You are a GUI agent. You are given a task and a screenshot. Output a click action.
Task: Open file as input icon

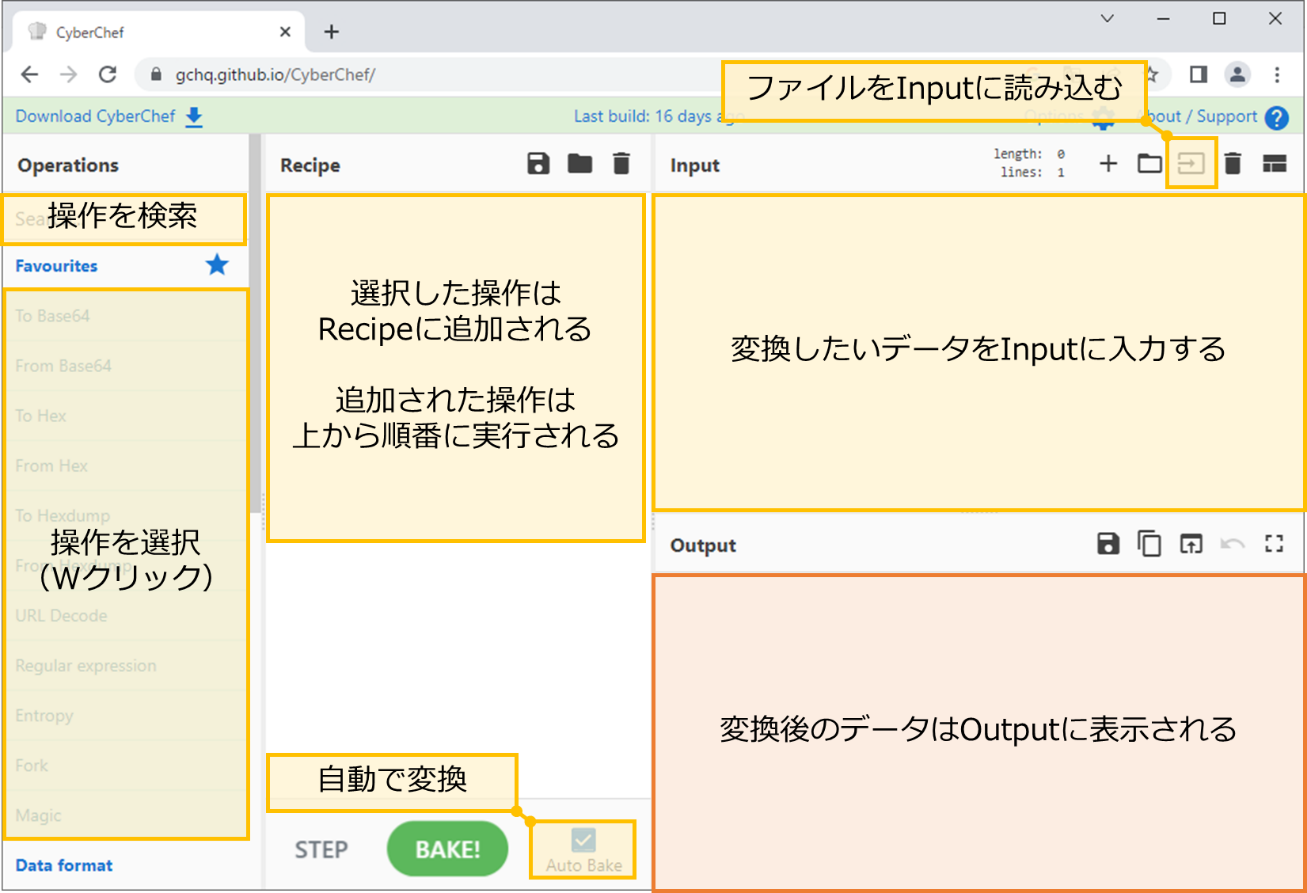[1191, 164]
